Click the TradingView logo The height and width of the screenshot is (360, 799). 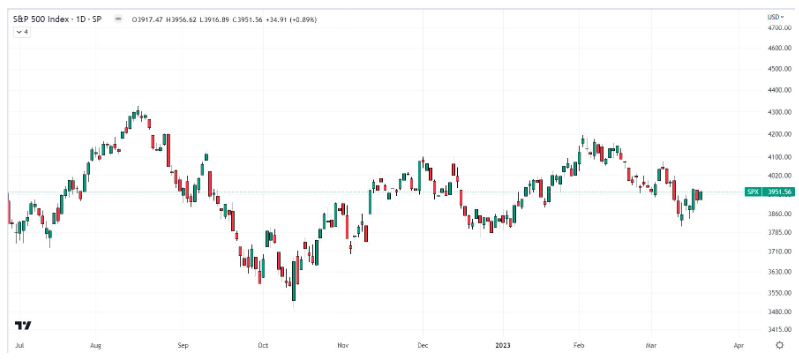click(23, 325)
